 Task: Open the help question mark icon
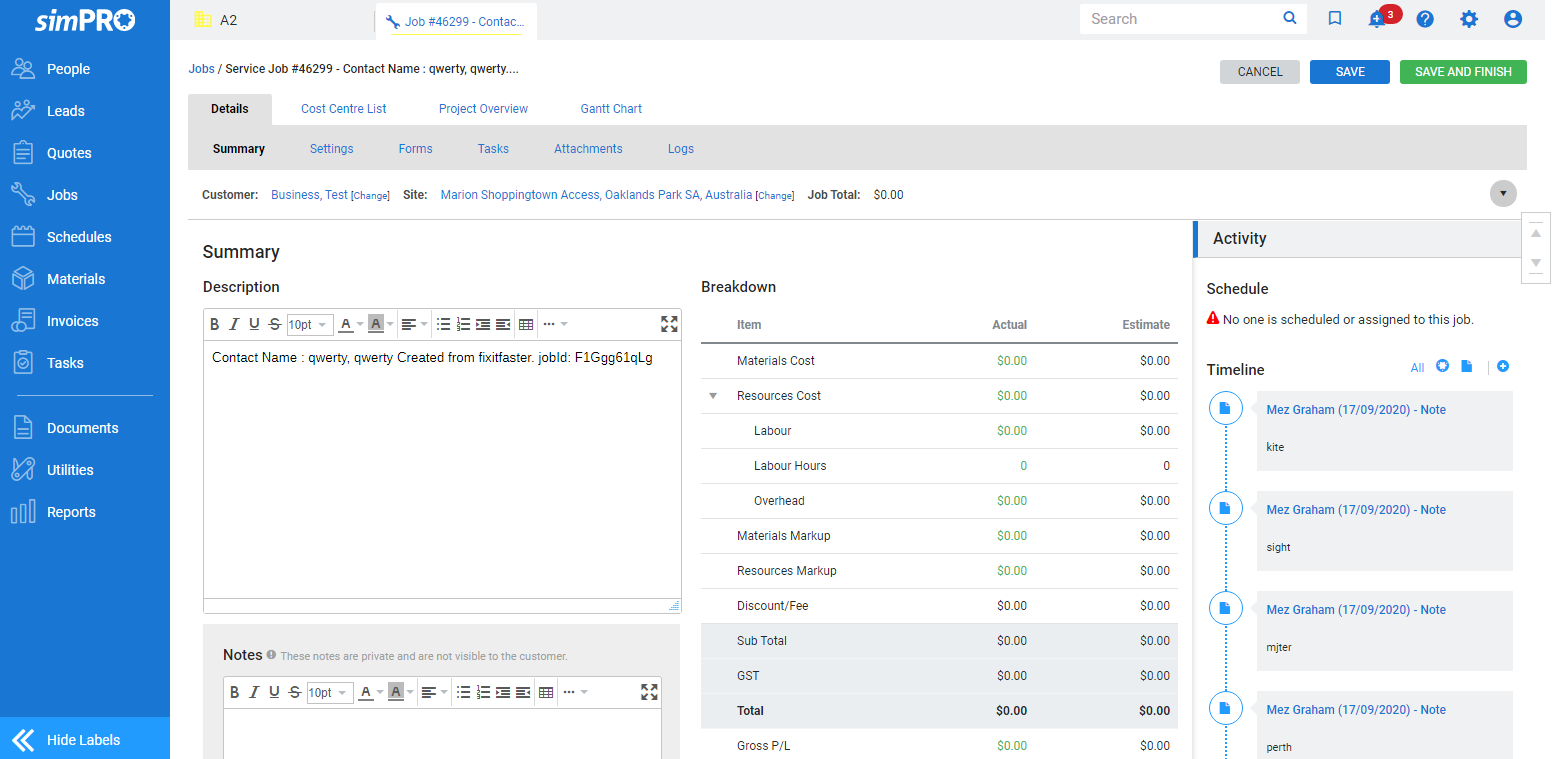1425,19
